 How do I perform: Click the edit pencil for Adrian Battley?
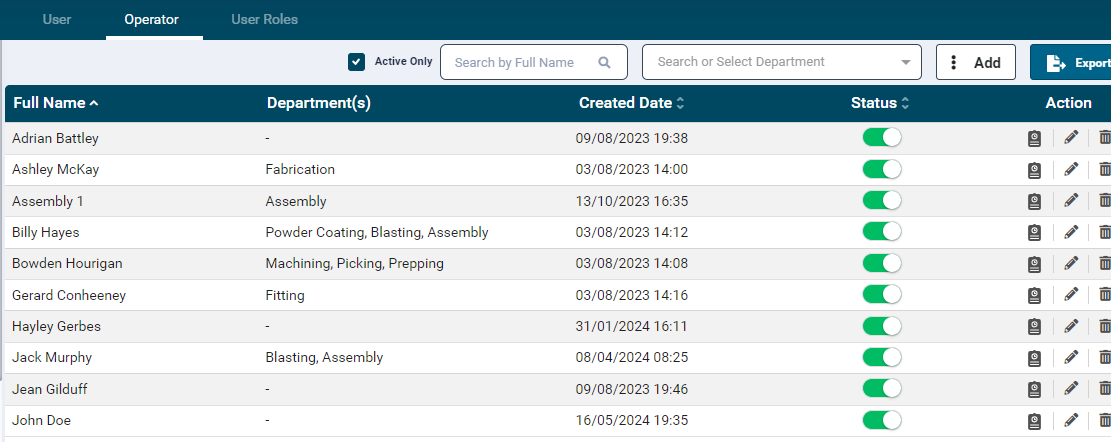[1071, 138]
